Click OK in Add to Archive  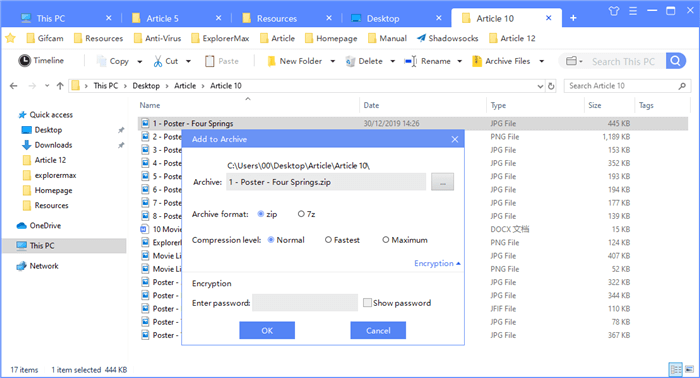tap(267, 331)
